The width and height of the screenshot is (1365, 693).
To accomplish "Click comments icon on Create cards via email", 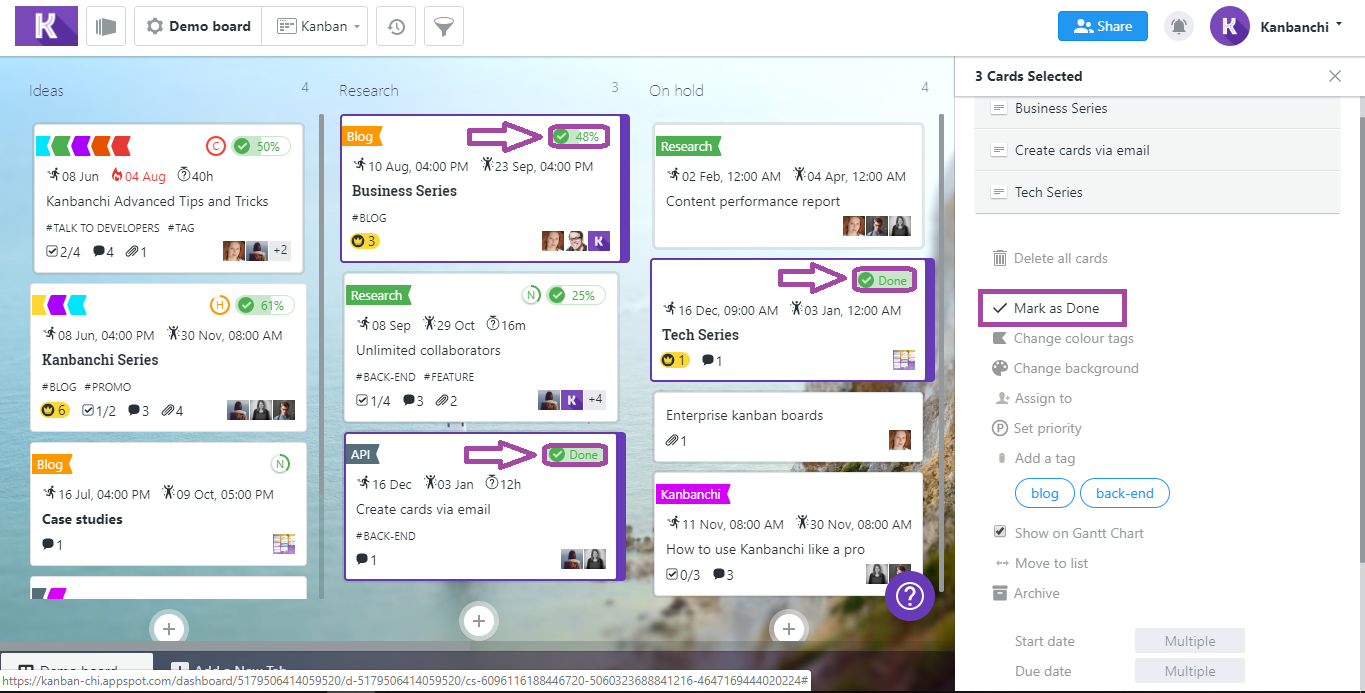I will coord(363,560).
